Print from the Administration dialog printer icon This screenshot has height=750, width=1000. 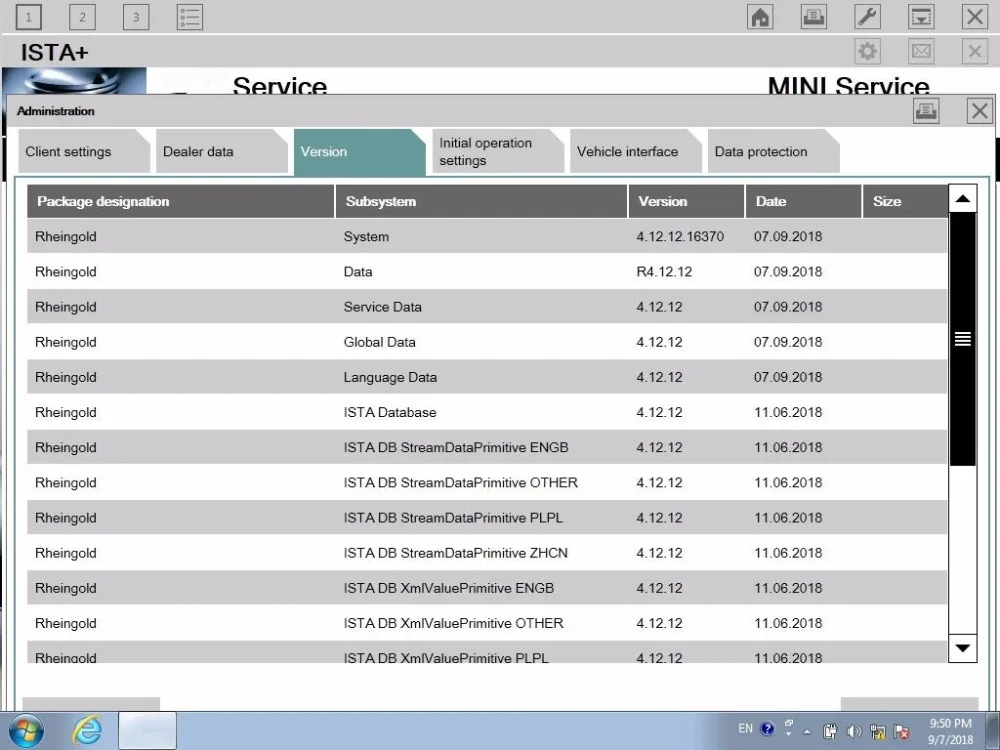click(x=926, y=111)
